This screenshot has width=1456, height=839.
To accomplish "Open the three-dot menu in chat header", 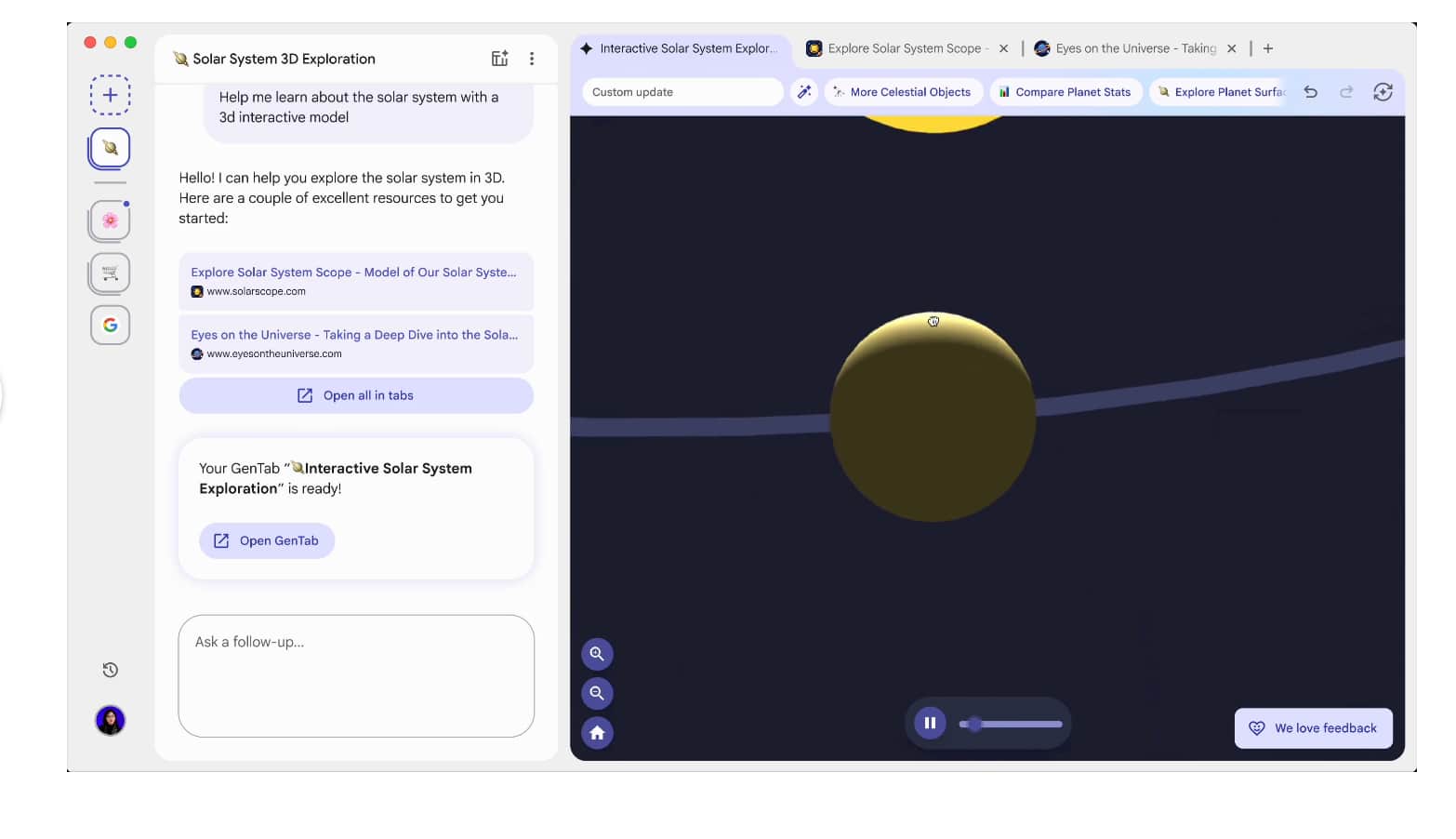I will pyautogui.click(x=532, y=59).
